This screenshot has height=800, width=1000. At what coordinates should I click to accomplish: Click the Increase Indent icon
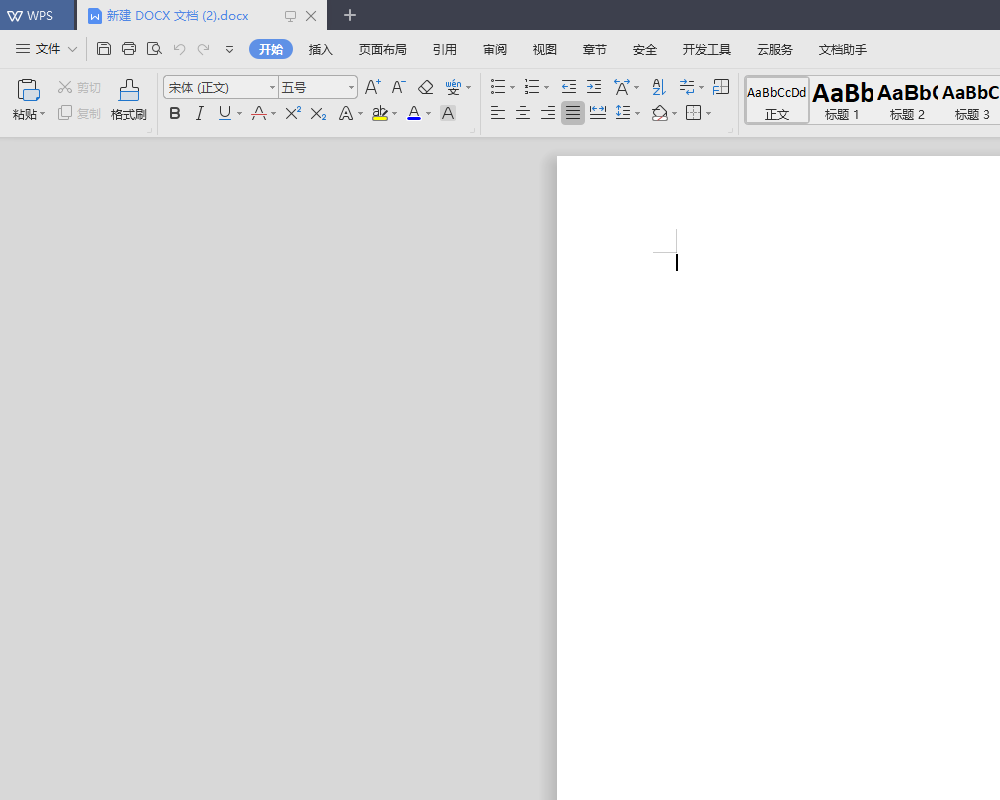pyautogui.click(x=594, y=88)
